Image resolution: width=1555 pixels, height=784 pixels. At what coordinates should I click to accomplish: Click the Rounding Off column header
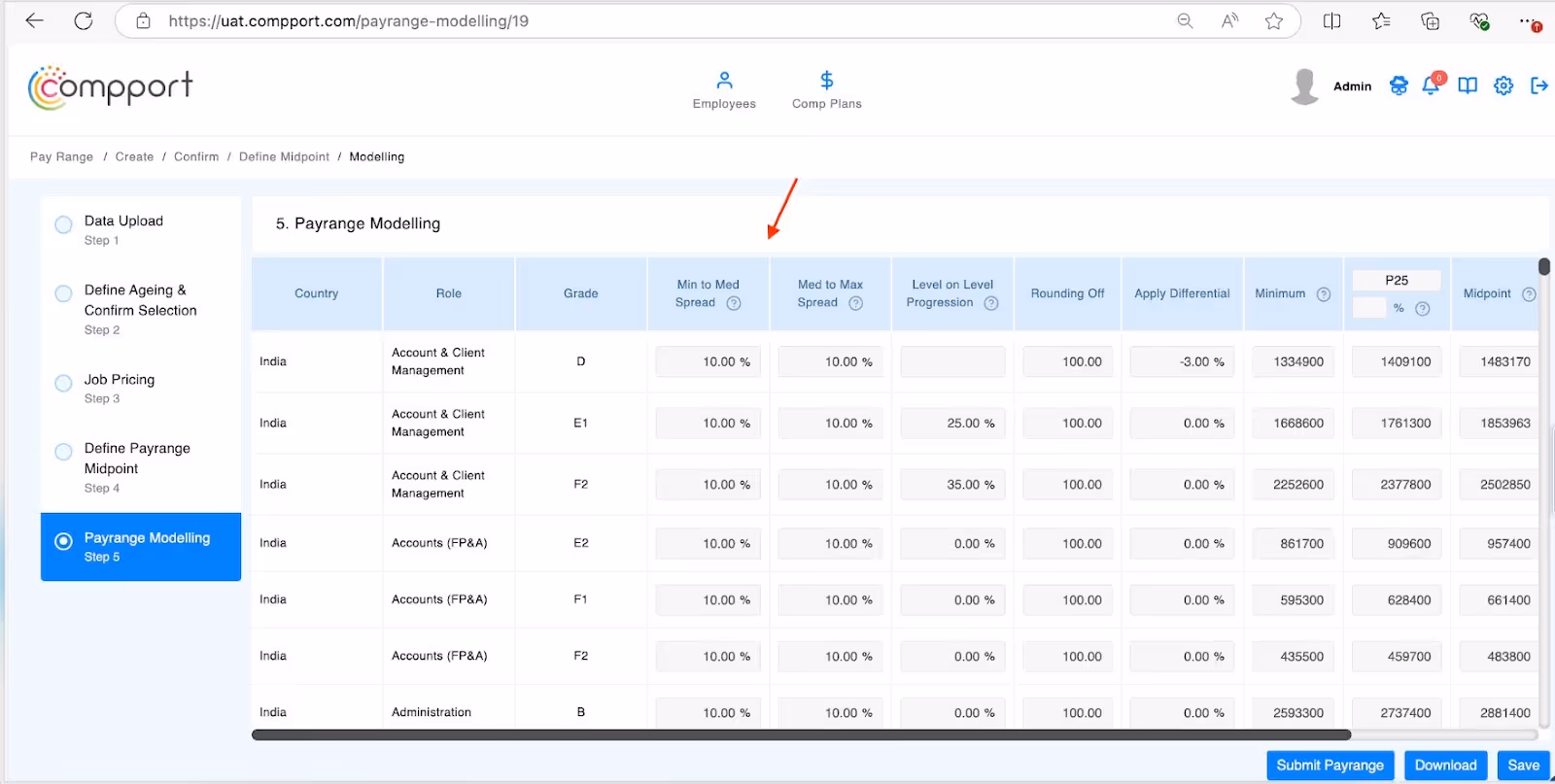[1067, 293]
